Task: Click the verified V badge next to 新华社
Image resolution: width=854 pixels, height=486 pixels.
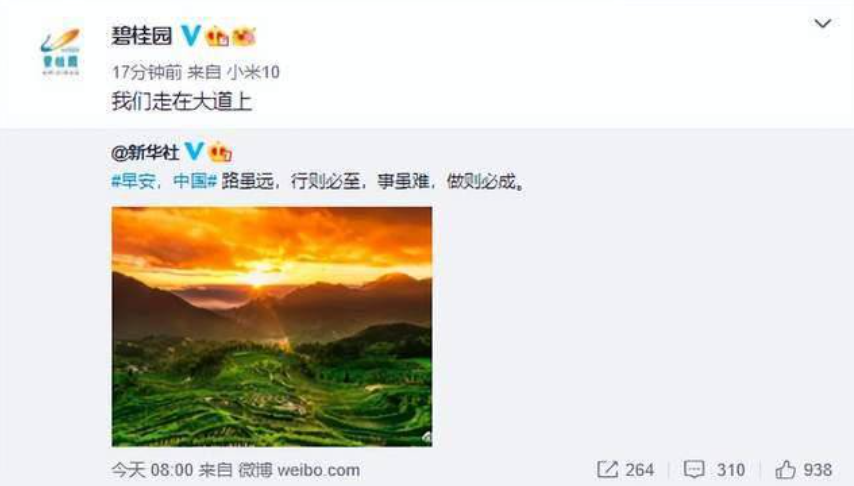Action: click(x=194, y=151)
